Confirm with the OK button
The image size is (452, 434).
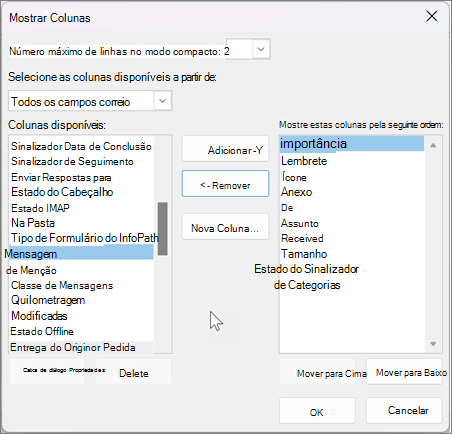tap(317, 411)
